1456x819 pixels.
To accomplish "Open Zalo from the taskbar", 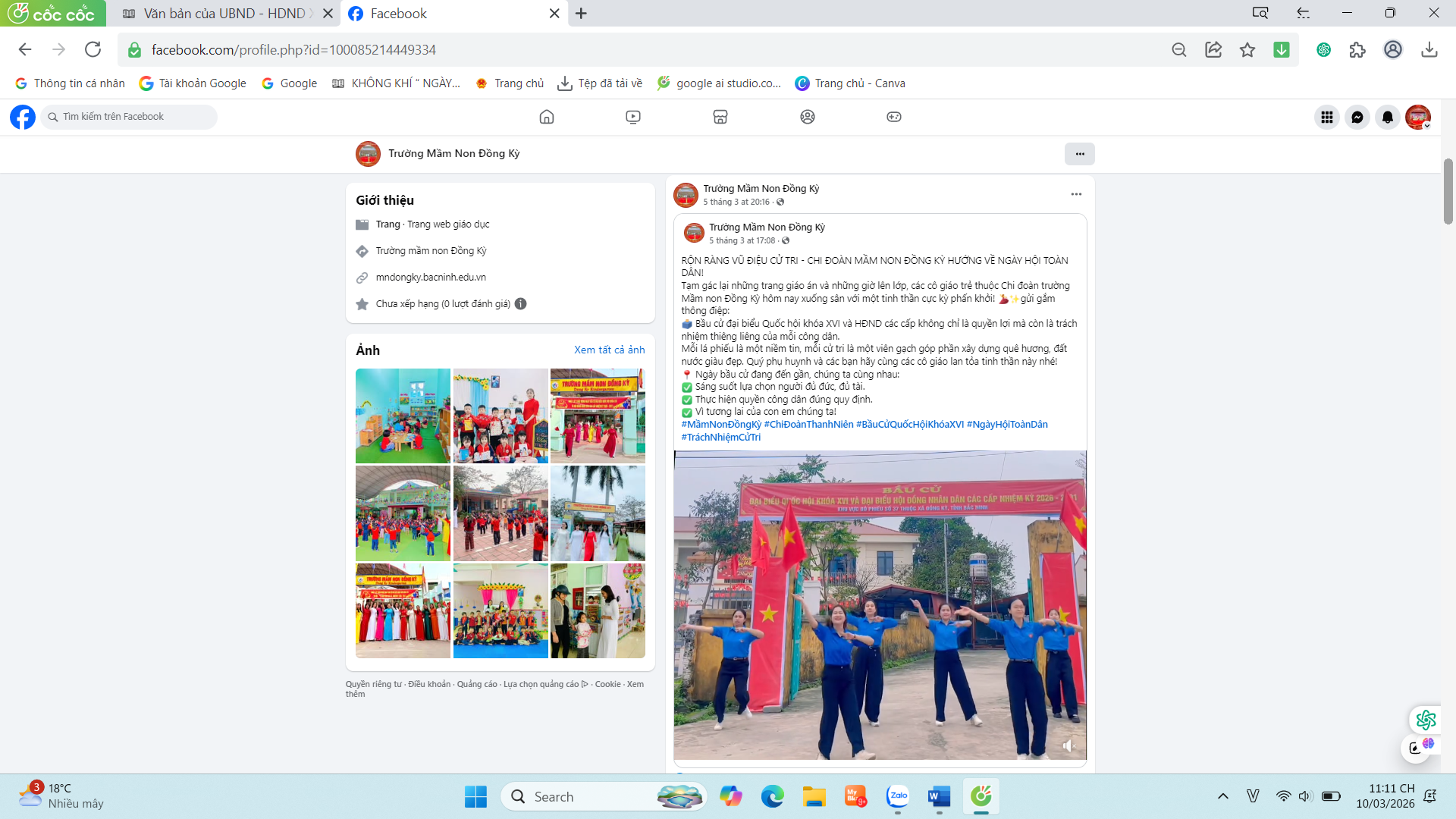I will click(x=898, y=796).
